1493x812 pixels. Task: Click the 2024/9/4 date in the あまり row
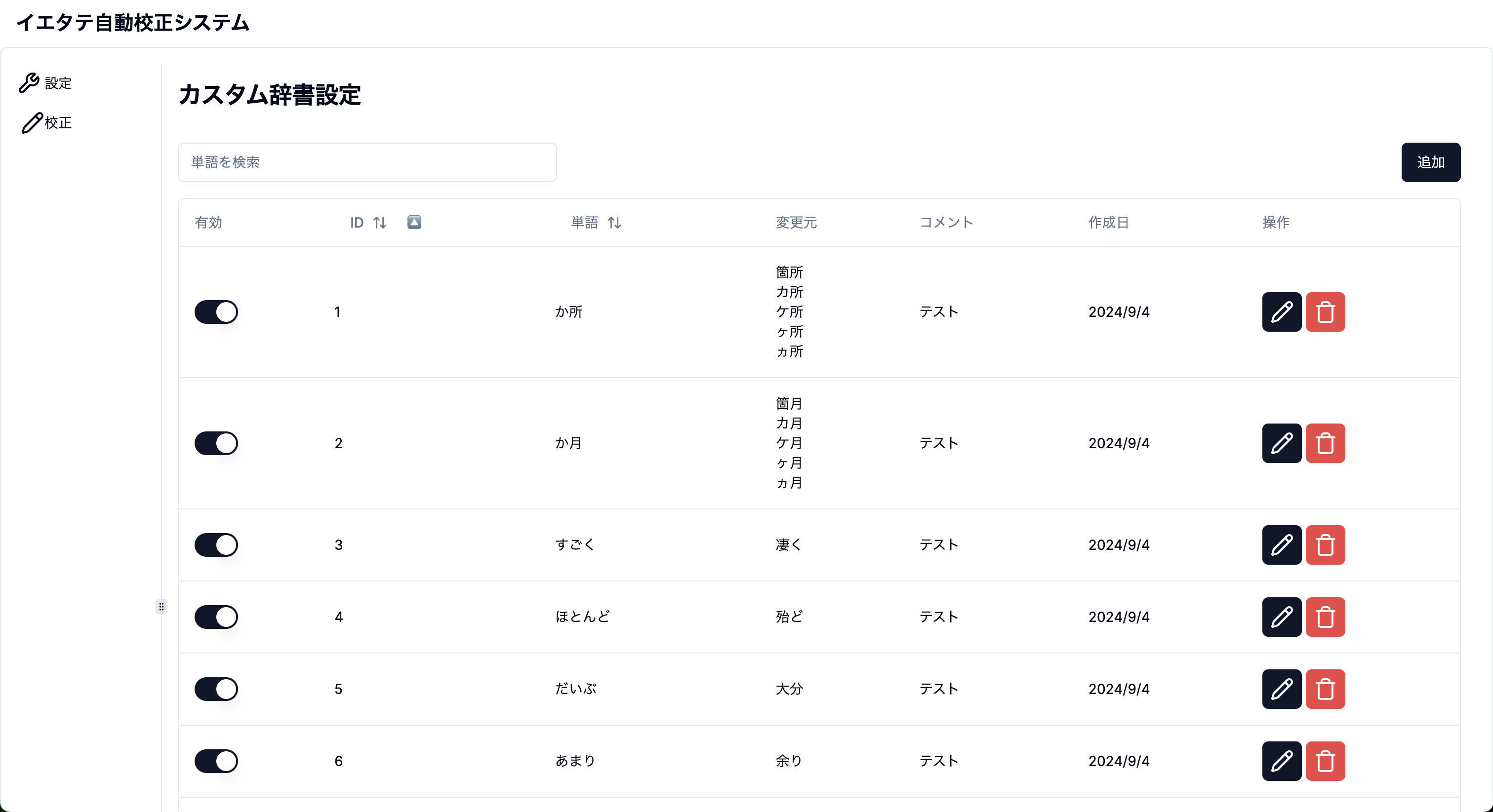(x=1119, y=761)
